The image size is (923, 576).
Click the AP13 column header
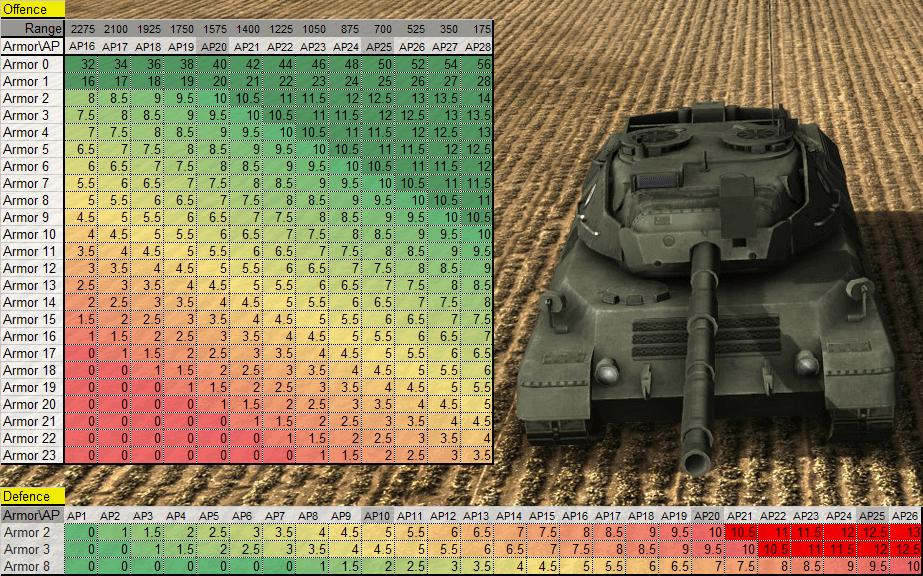(476, 516)
